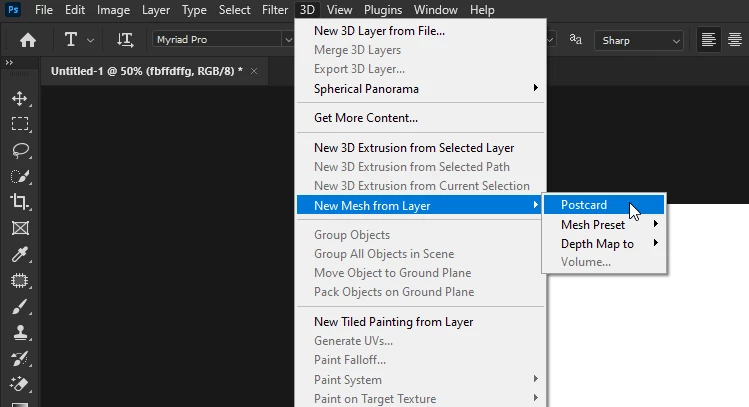This screenshot has height=407, width=749.
Task: Select the Clone Stamp tool
Action: click(x=20, y=332)
